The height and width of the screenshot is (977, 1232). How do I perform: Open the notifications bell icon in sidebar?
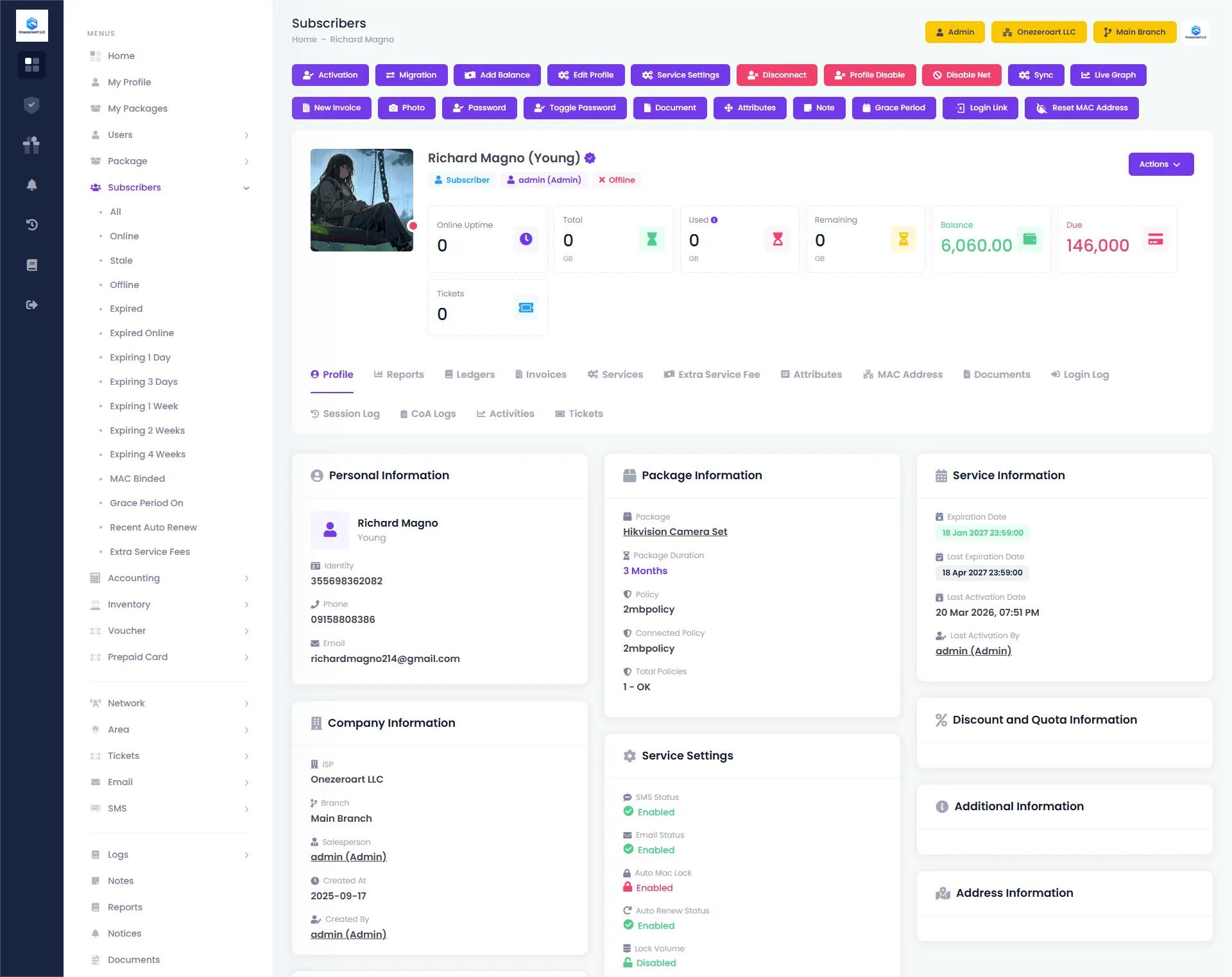[31, 185]
